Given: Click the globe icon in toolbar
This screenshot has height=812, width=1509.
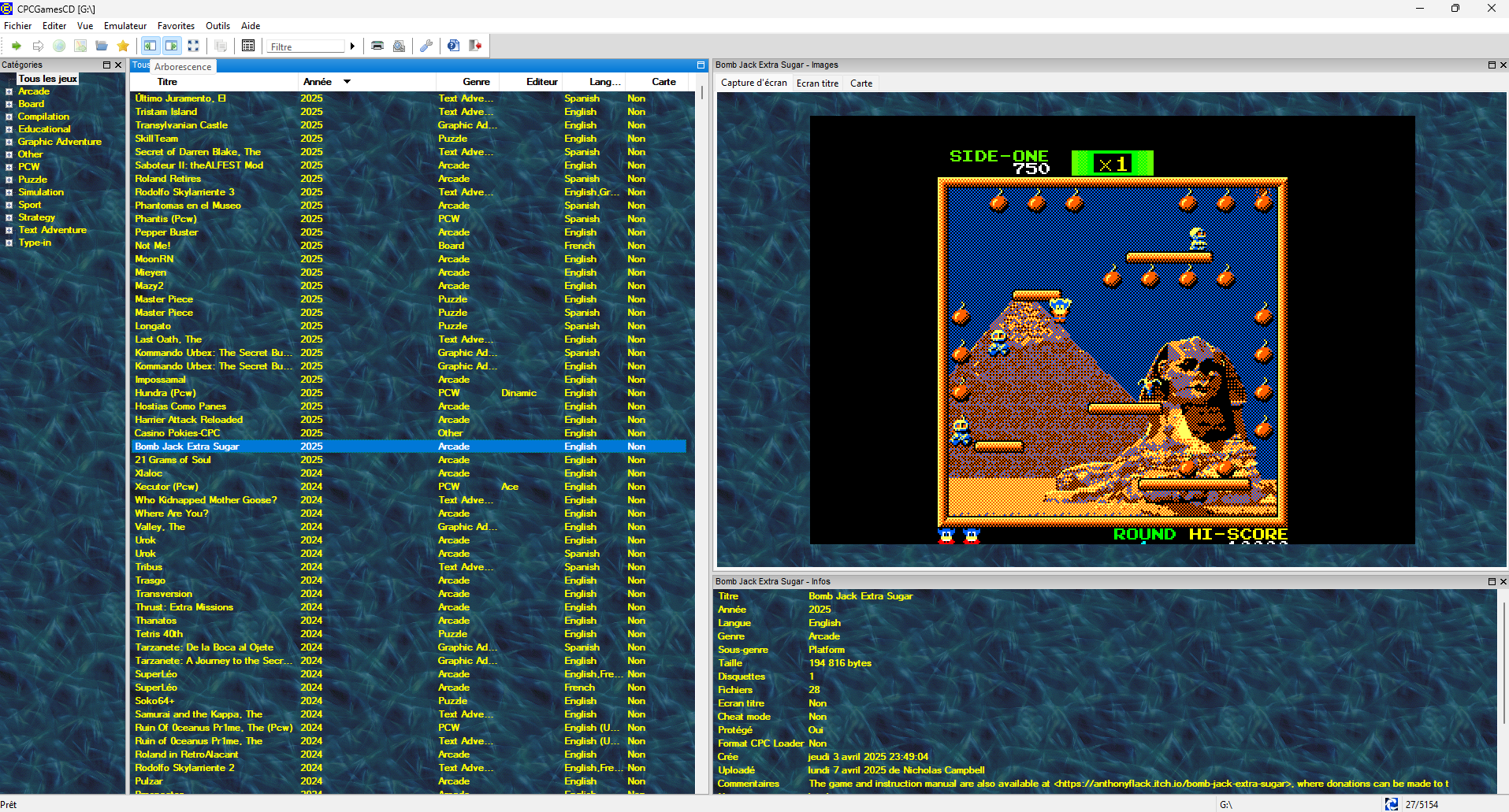Looking at the screenshot, I should (59, 46).
